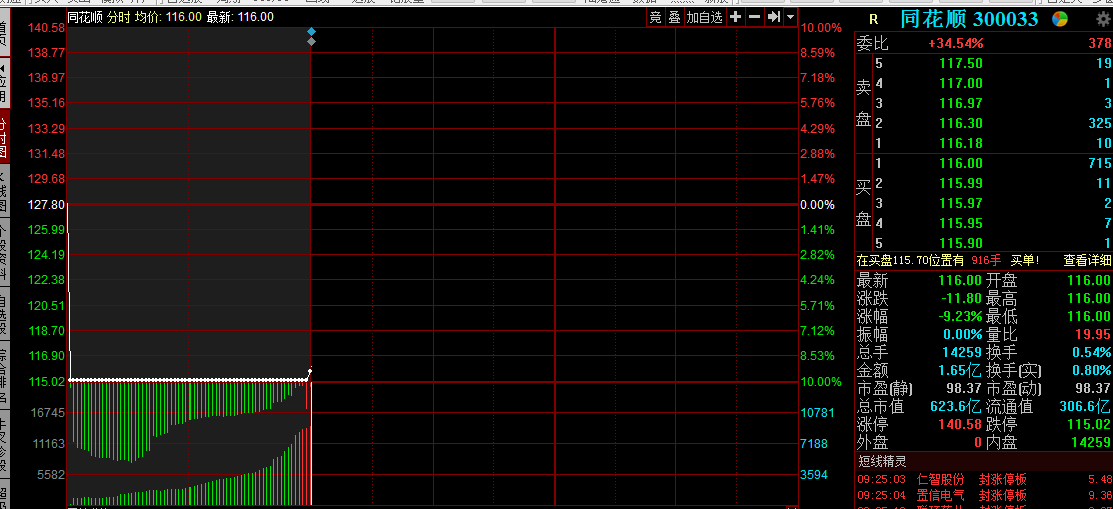Click 涨幅 value -9.23%
Image resolution: width=1113 pixels, height=509 pixels.
point(958,317)
